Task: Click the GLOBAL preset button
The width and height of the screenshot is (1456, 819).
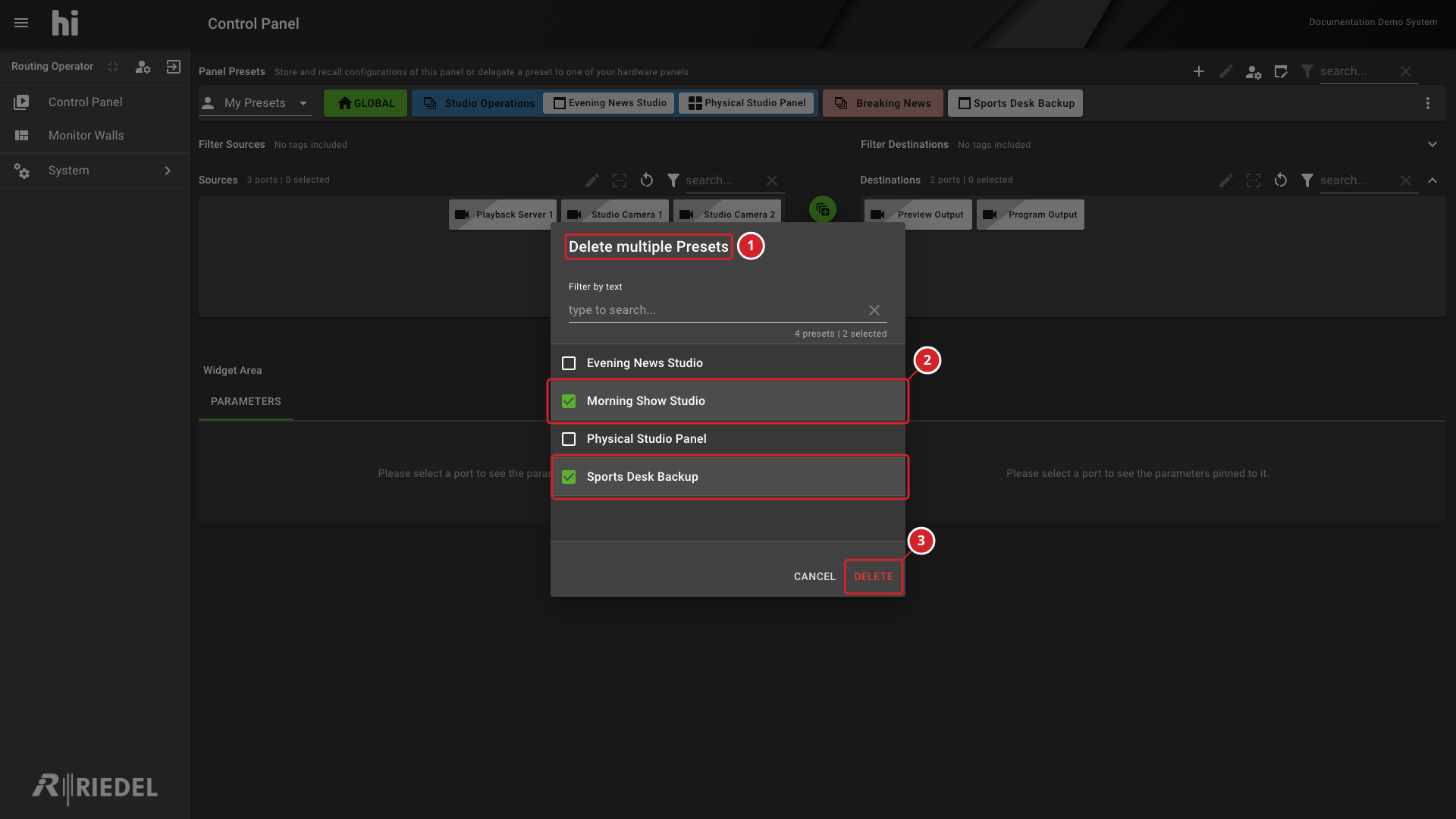Action: 366,103
